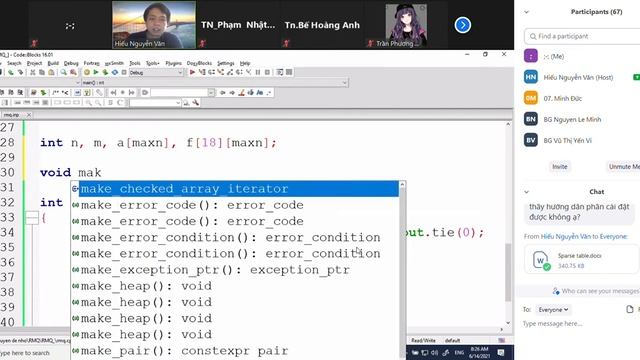The height and width of the screenshot is (360, 640).
Task: Click the Run to cursor debug icon
Action: pos(202,72)
